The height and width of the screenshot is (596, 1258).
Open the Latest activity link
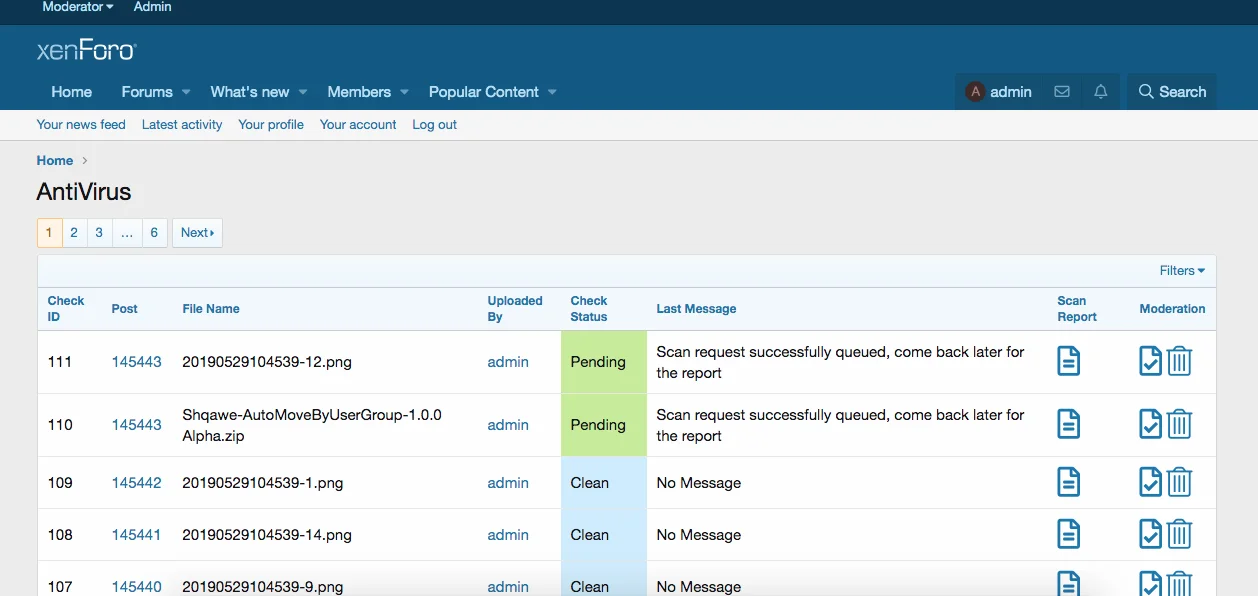coord(182,125)
